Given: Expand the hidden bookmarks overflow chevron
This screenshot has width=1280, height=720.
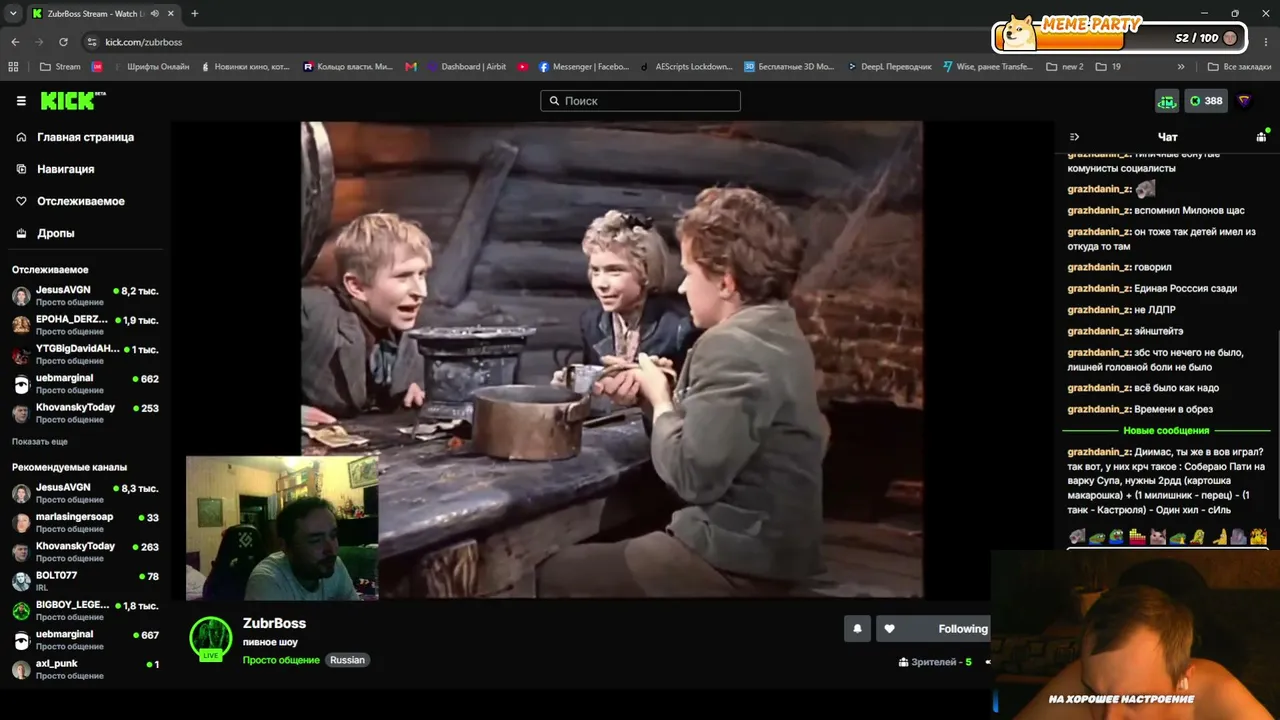Looking at the screenshot, I should click(1181, 67).
